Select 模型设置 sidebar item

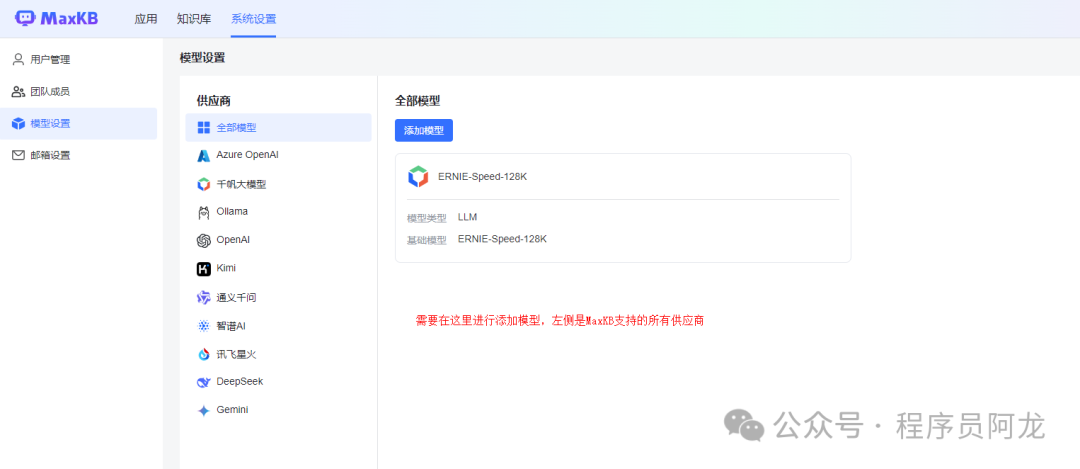tap(79, 124)
